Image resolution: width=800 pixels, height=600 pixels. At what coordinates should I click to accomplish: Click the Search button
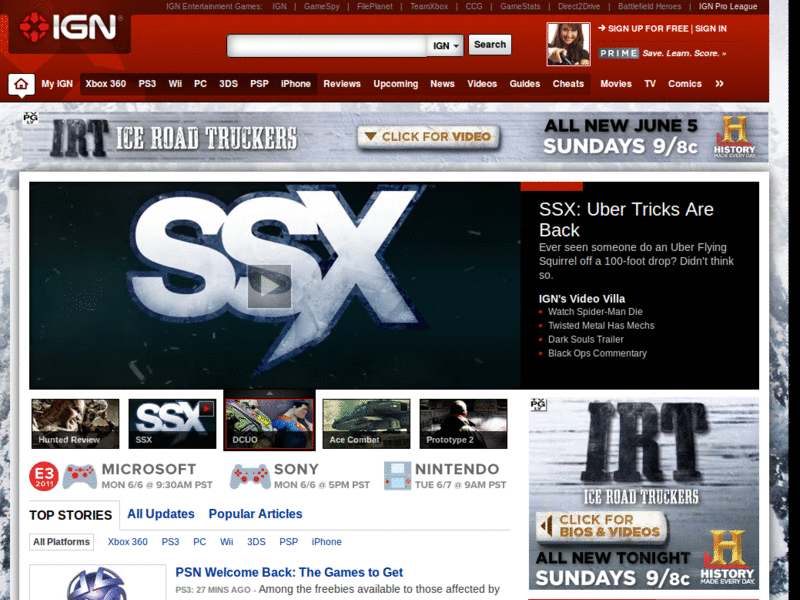490,45
